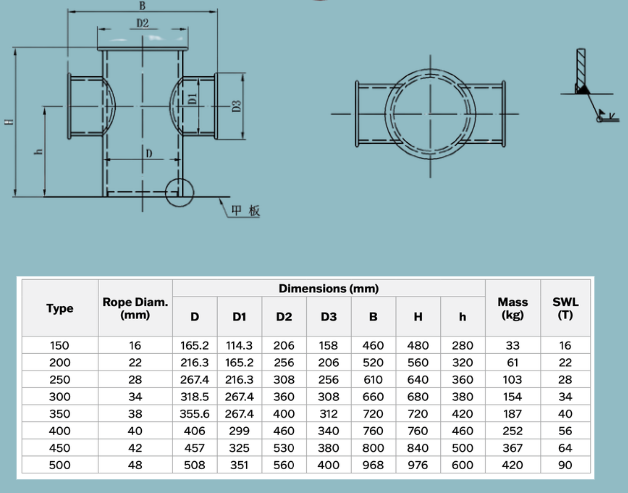Click the 甲板 deck label

pyautogui.click(x=244, y=210)
